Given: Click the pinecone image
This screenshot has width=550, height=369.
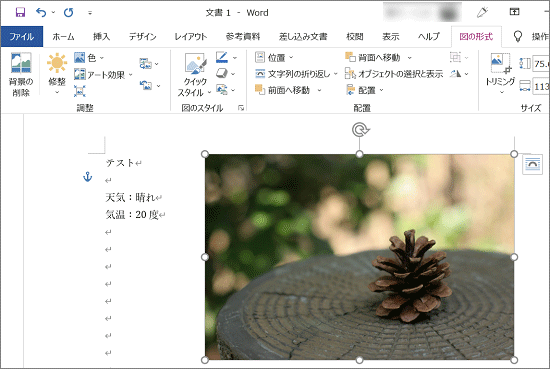Looking at the screenshot, I should tap(360, 257).
